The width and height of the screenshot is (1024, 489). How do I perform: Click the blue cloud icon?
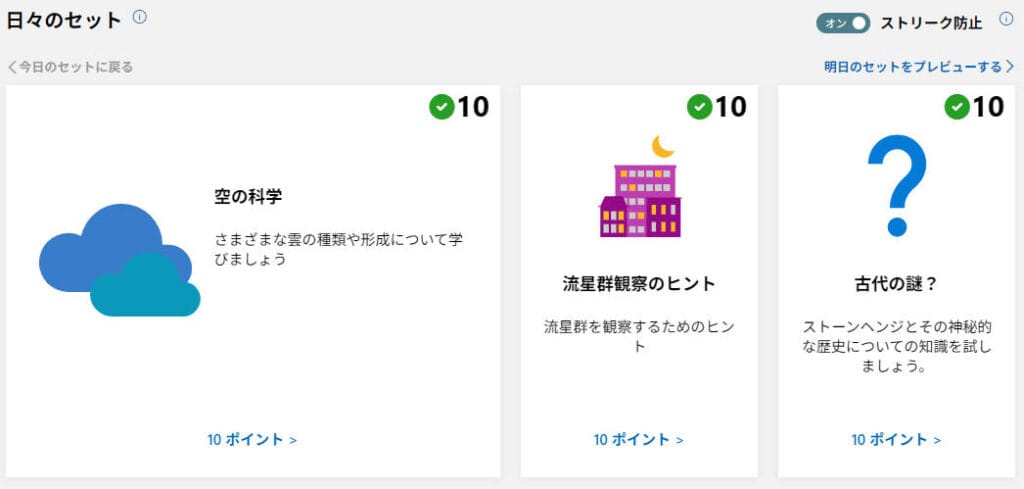pos(119,260)
